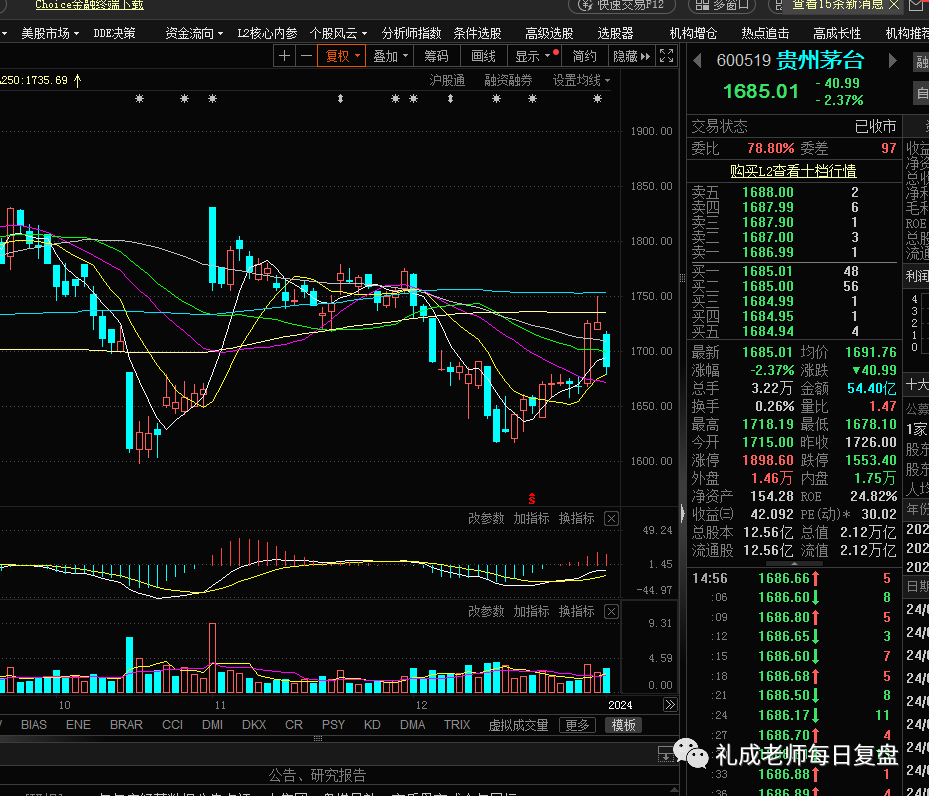Select TRIX indicator tab
Screen dimensions: 929x796
[457, 725]
